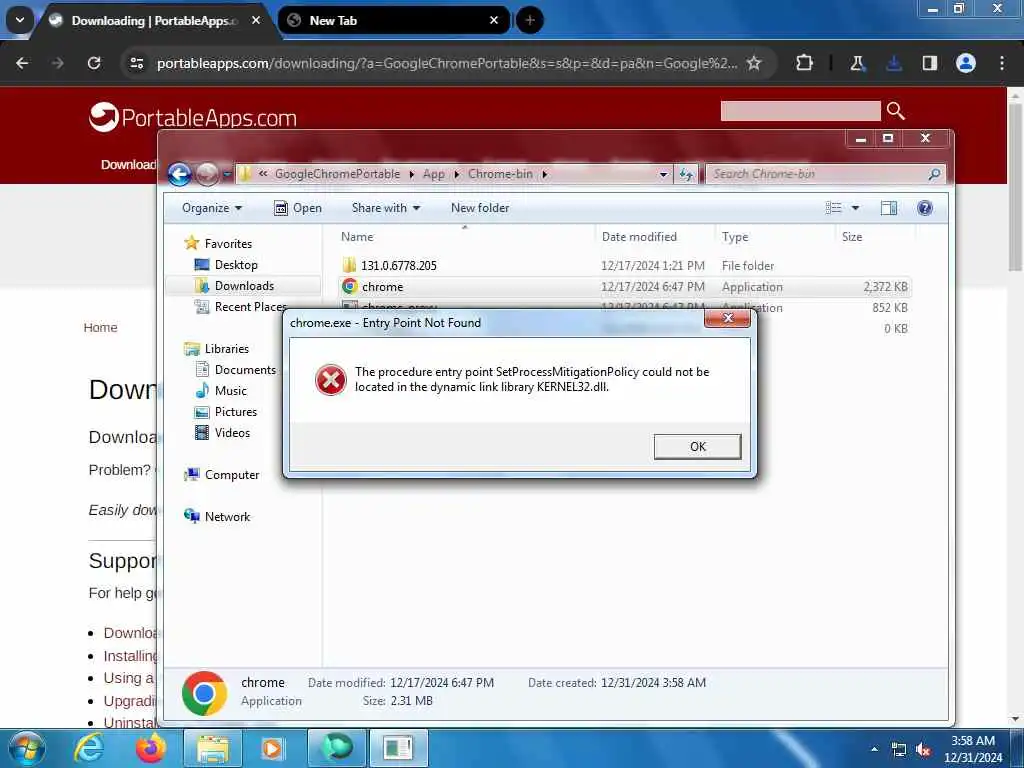
Task: Click the PortableApps site search field
Action: tap(800, 111)
